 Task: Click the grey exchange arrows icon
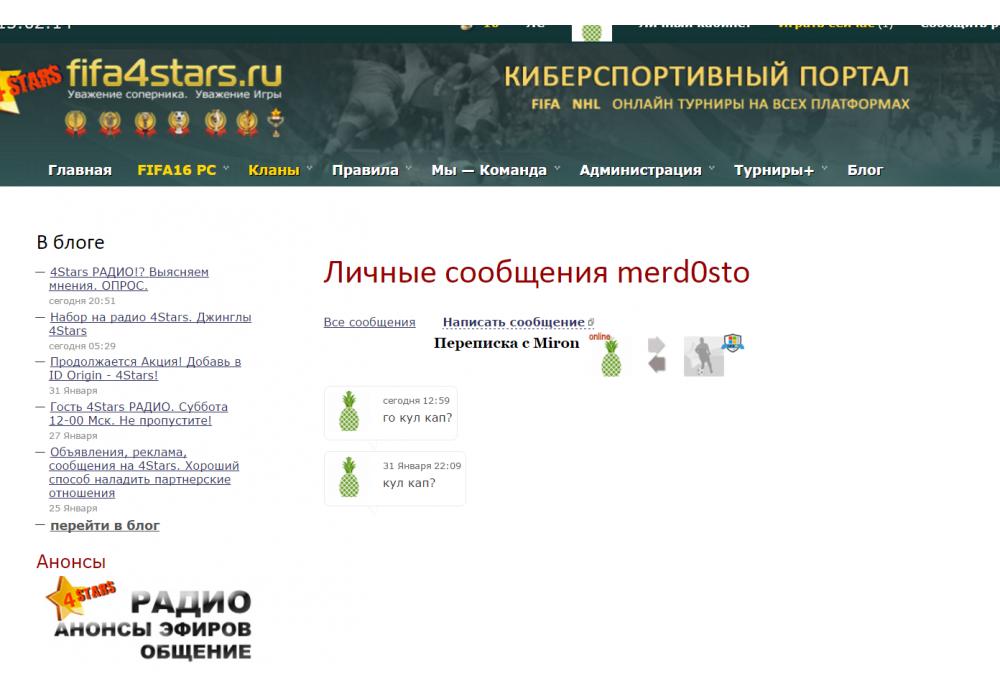pyautogui.click(x=656, y=354)
